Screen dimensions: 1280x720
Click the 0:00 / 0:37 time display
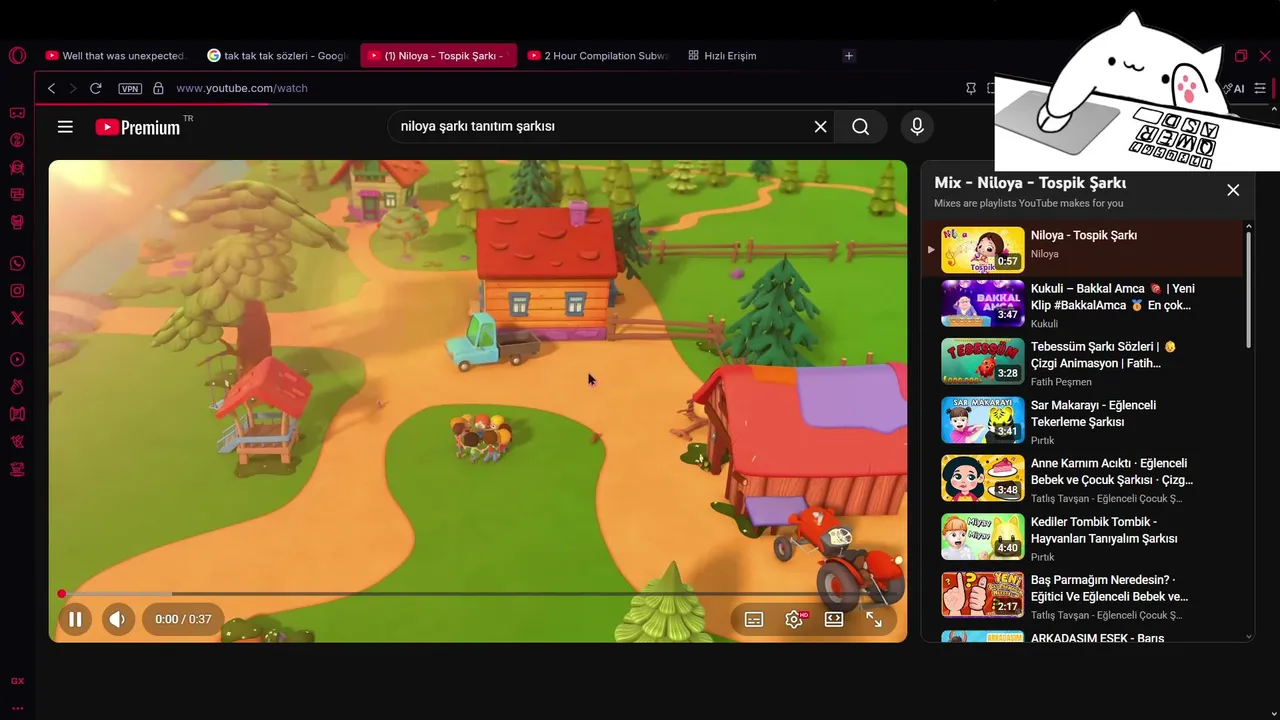(x=183, y=619)
